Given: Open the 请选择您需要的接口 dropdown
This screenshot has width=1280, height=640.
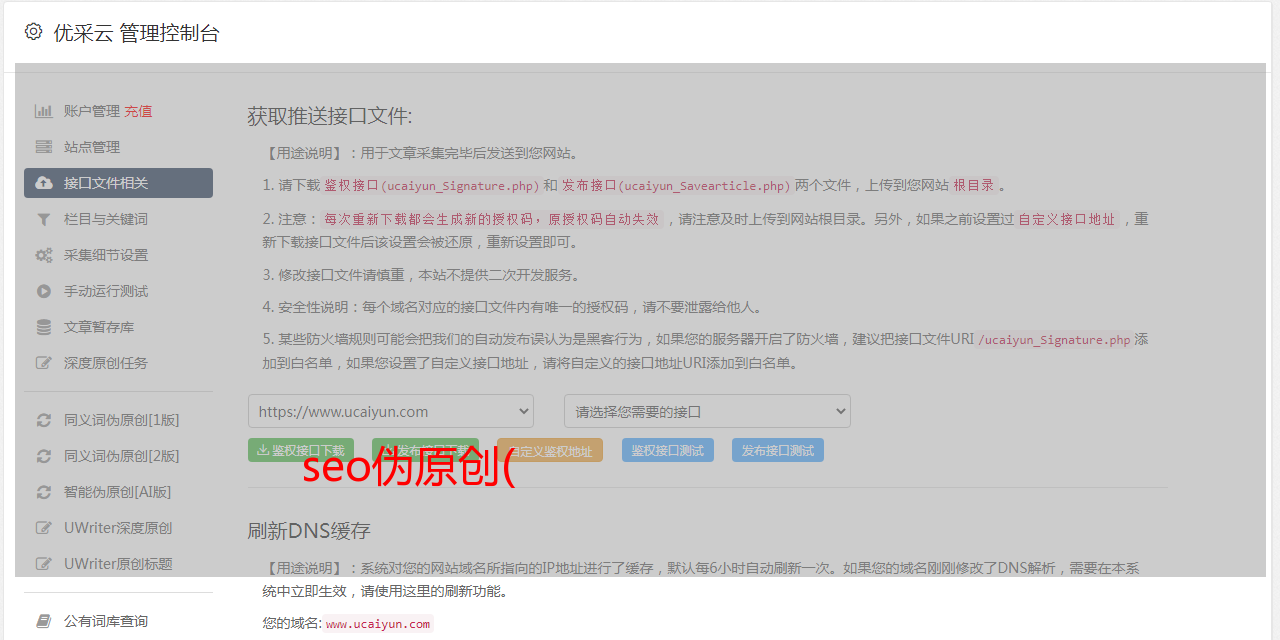Looking at the screenshot, I should (x=707, y=411).
